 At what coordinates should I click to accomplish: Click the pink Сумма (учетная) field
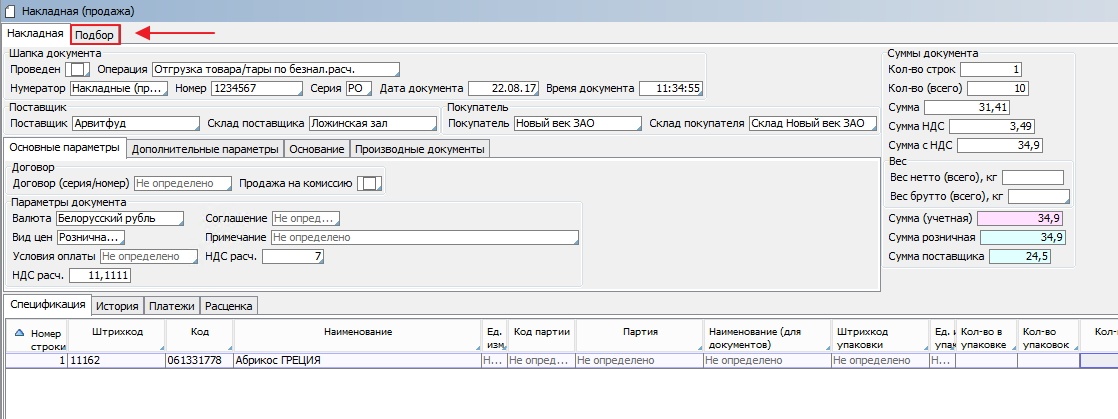1020,218
